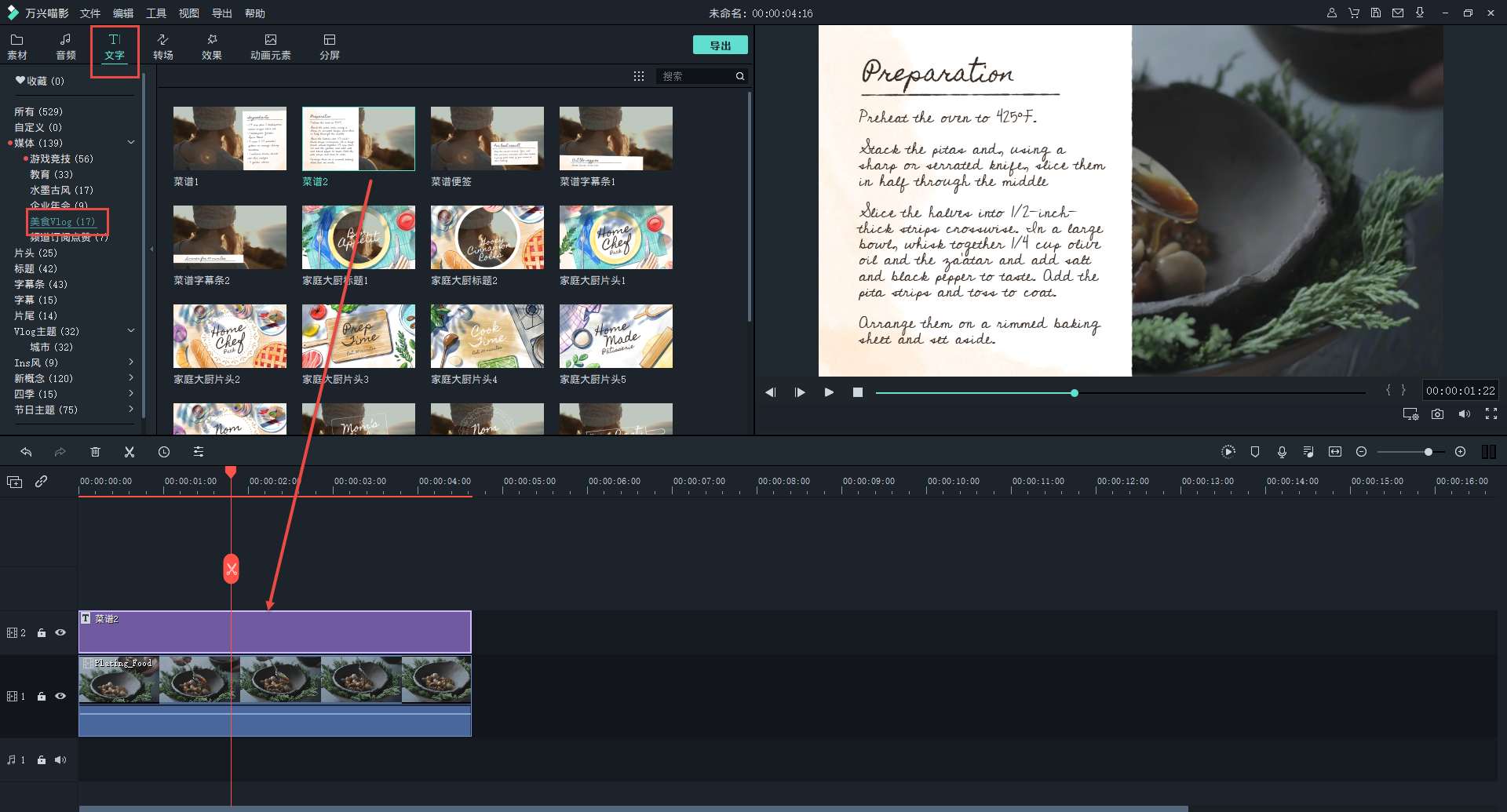Click the green 导出 export button
Screen dimensions: 1507x812
(x=720, y=46)
